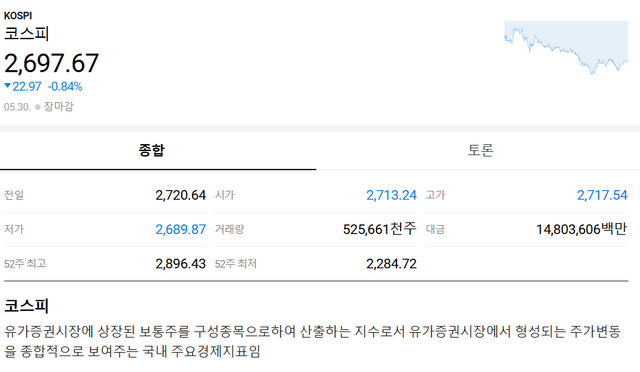This screenshot has width=640, height=372.
Task: Click the 장마감 market status text
Action: click(58, 107)
